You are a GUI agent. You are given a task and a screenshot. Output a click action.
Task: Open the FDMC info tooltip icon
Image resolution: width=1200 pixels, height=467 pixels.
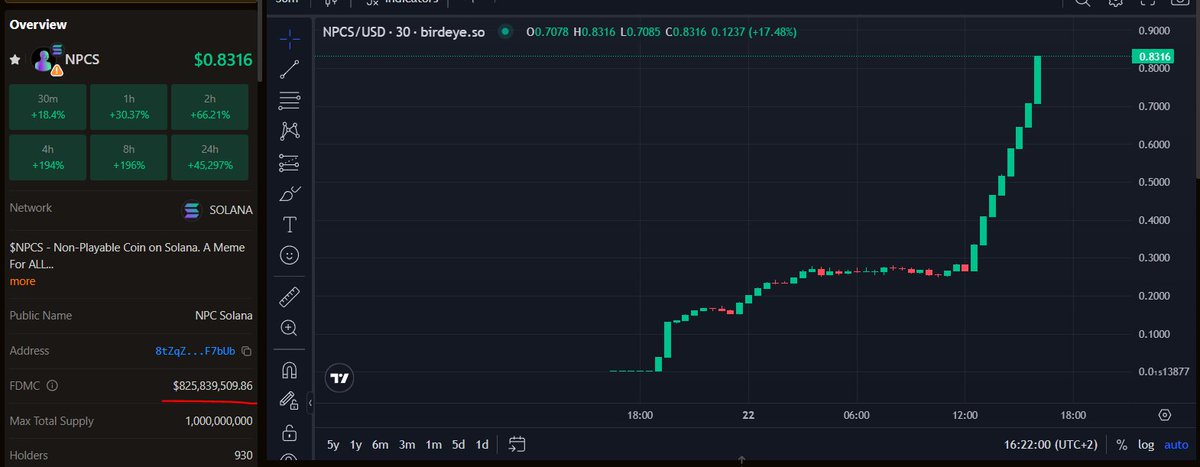tap(52, 385)
